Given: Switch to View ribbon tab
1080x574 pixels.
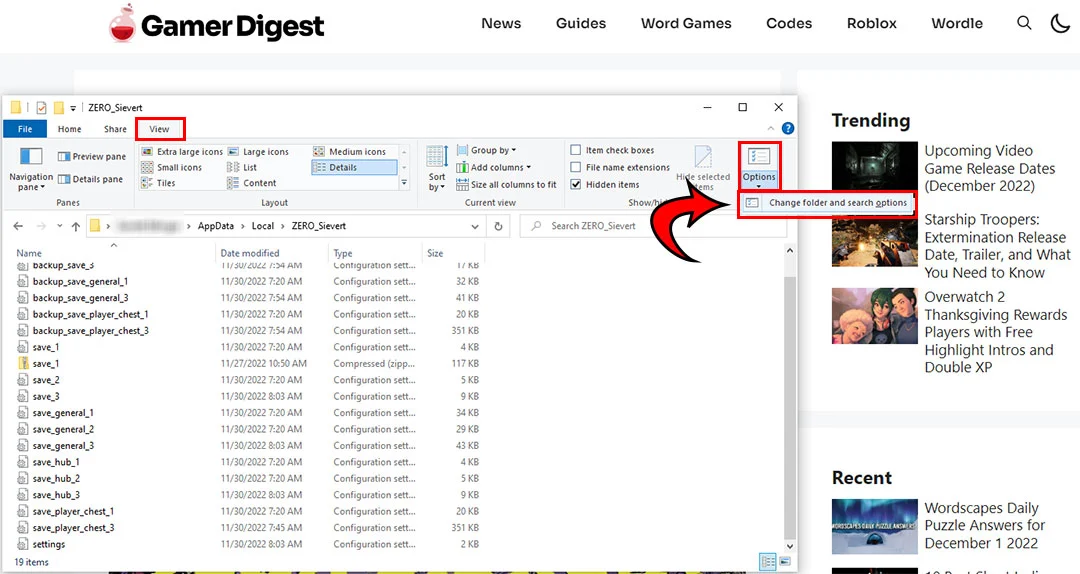Looking at the screenshot, I should [159, 129].
